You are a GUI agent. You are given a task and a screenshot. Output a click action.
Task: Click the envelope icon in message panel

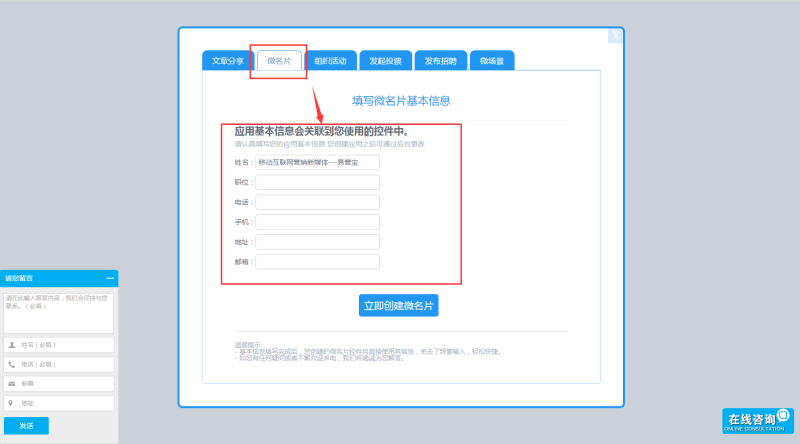pyautogui.click(x=12, y=384)
